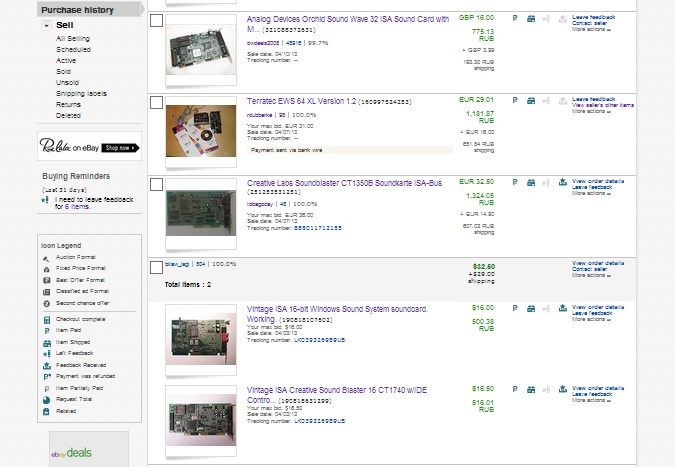Click the Item Paid icon on Analog Devices Orchid row
This screenshot has width=675, height=467.
tap(515, 19)
